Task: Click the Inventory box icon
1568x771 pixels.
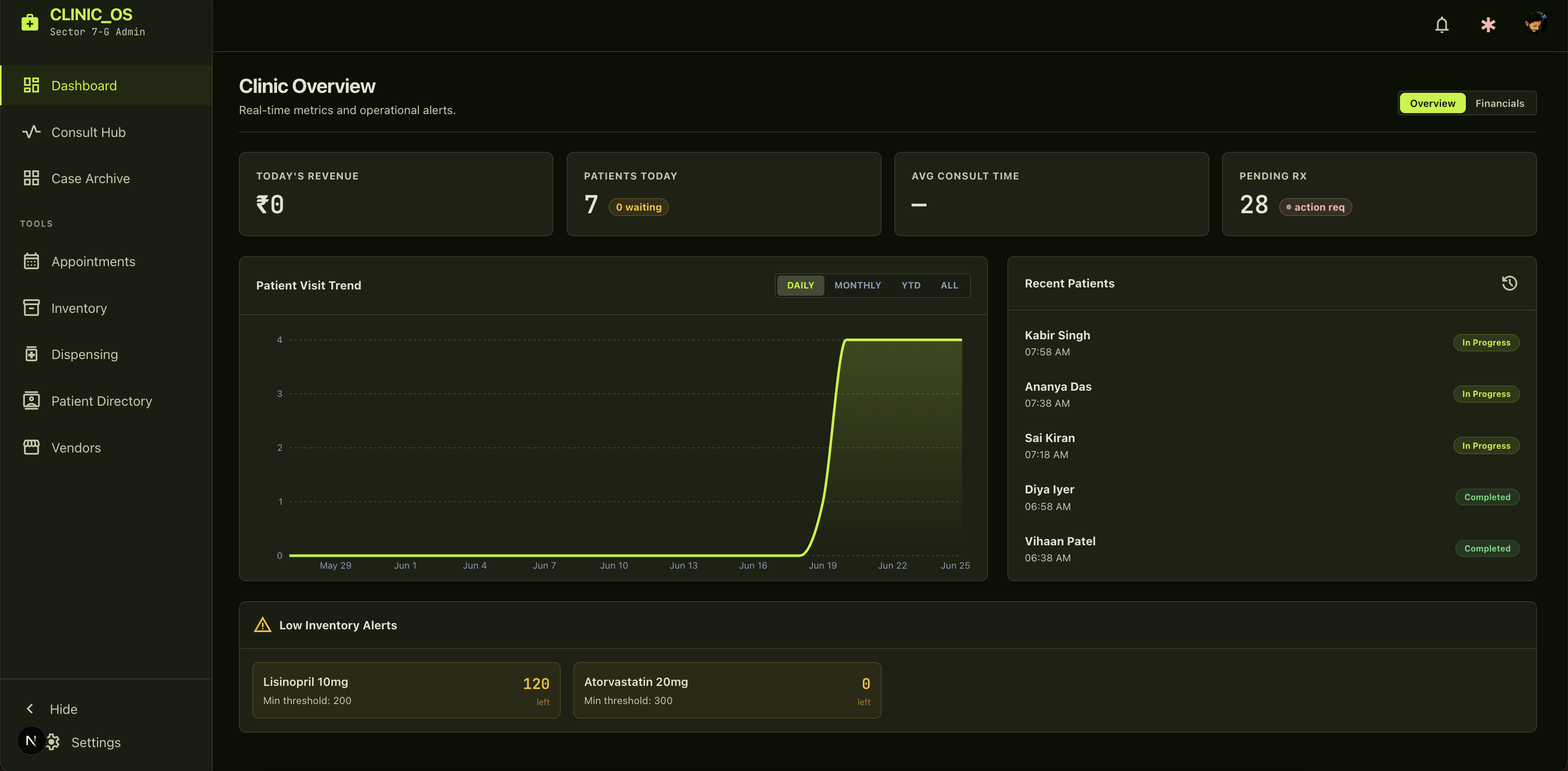Action: pyautogui.click(x=31, y=308)
